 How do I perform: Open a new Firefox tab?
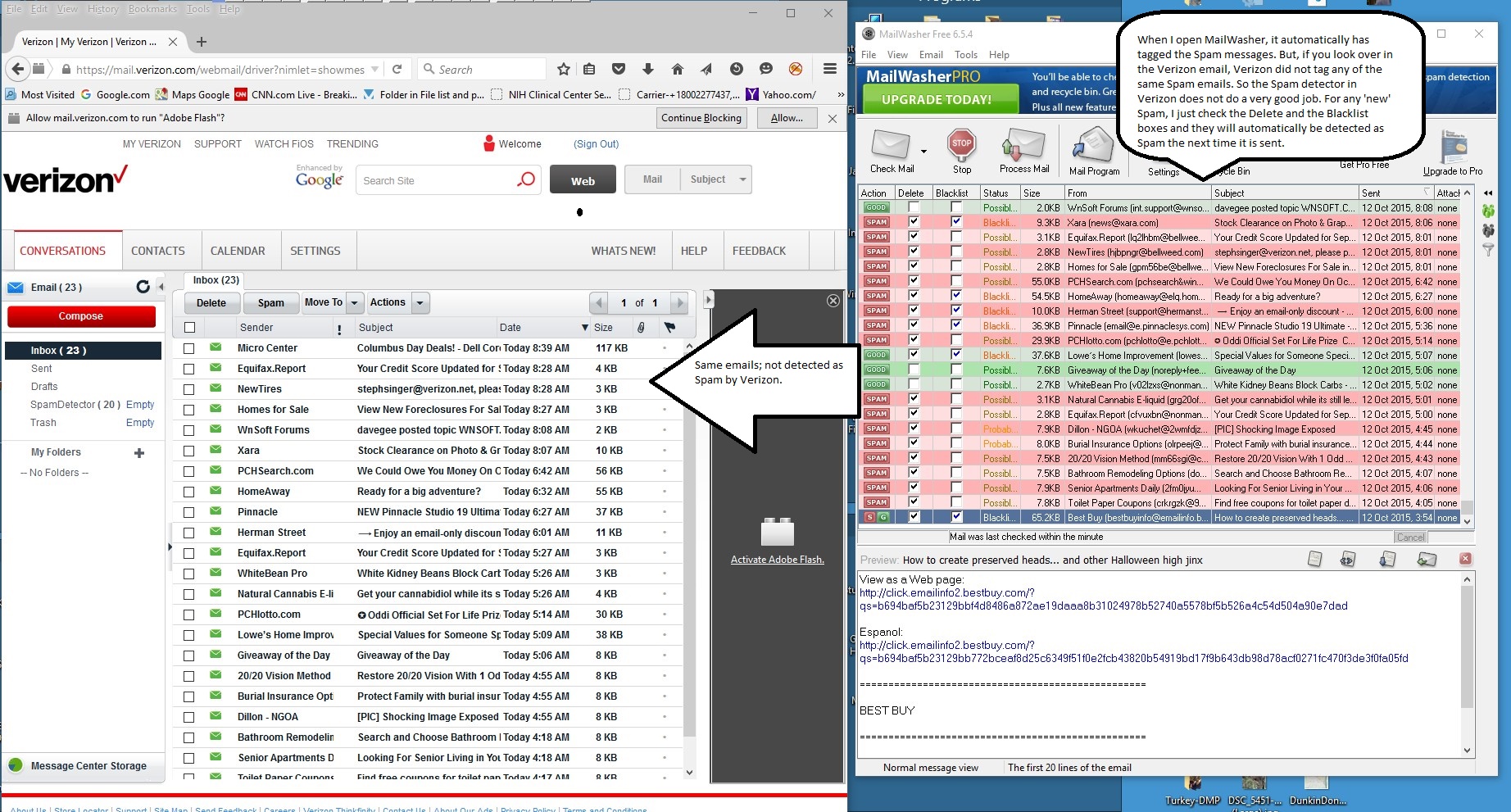tap(202, 42)
